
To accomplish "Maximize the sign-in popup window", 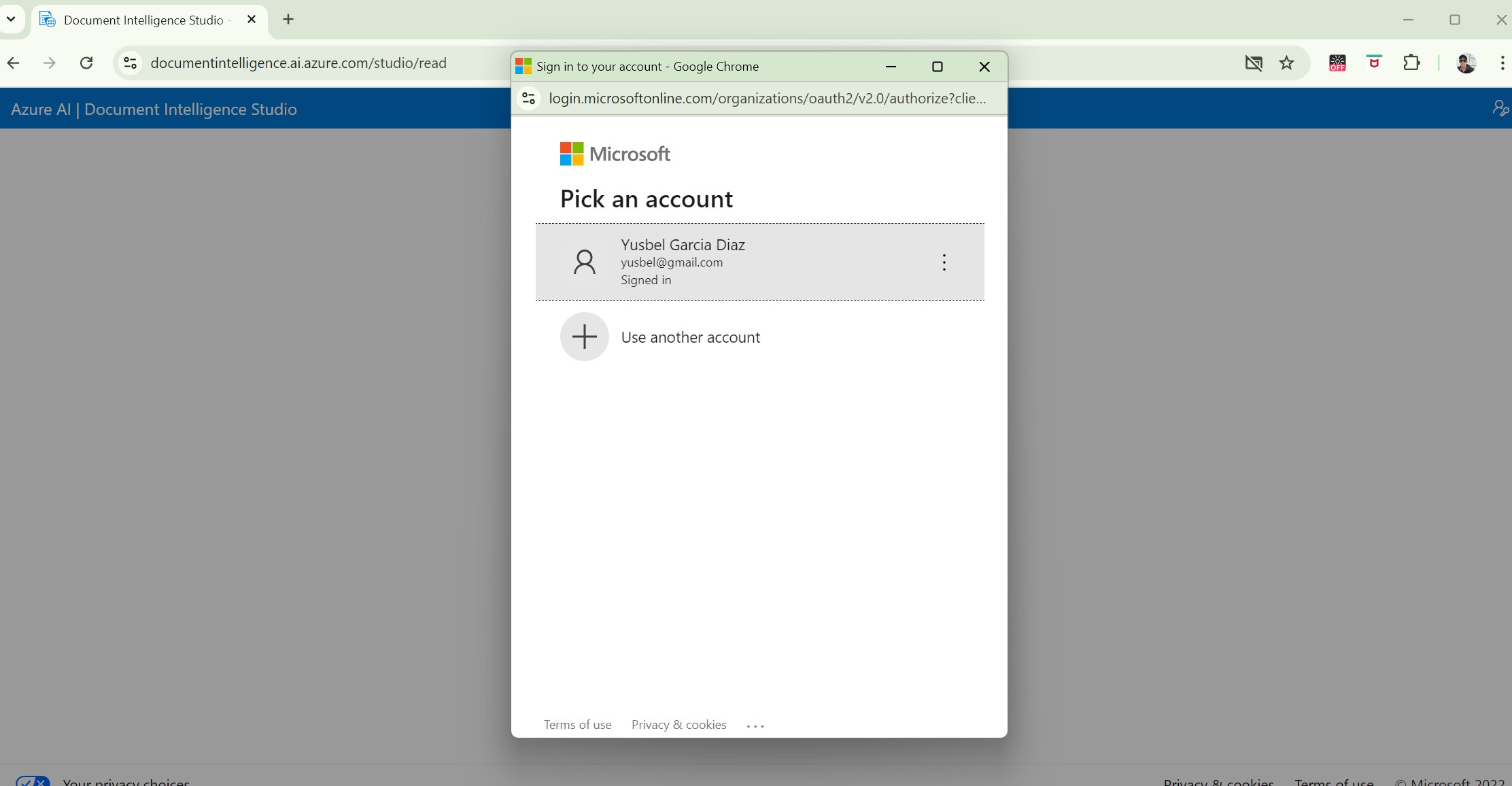I will pyautogui.click(x=938, y=67).
